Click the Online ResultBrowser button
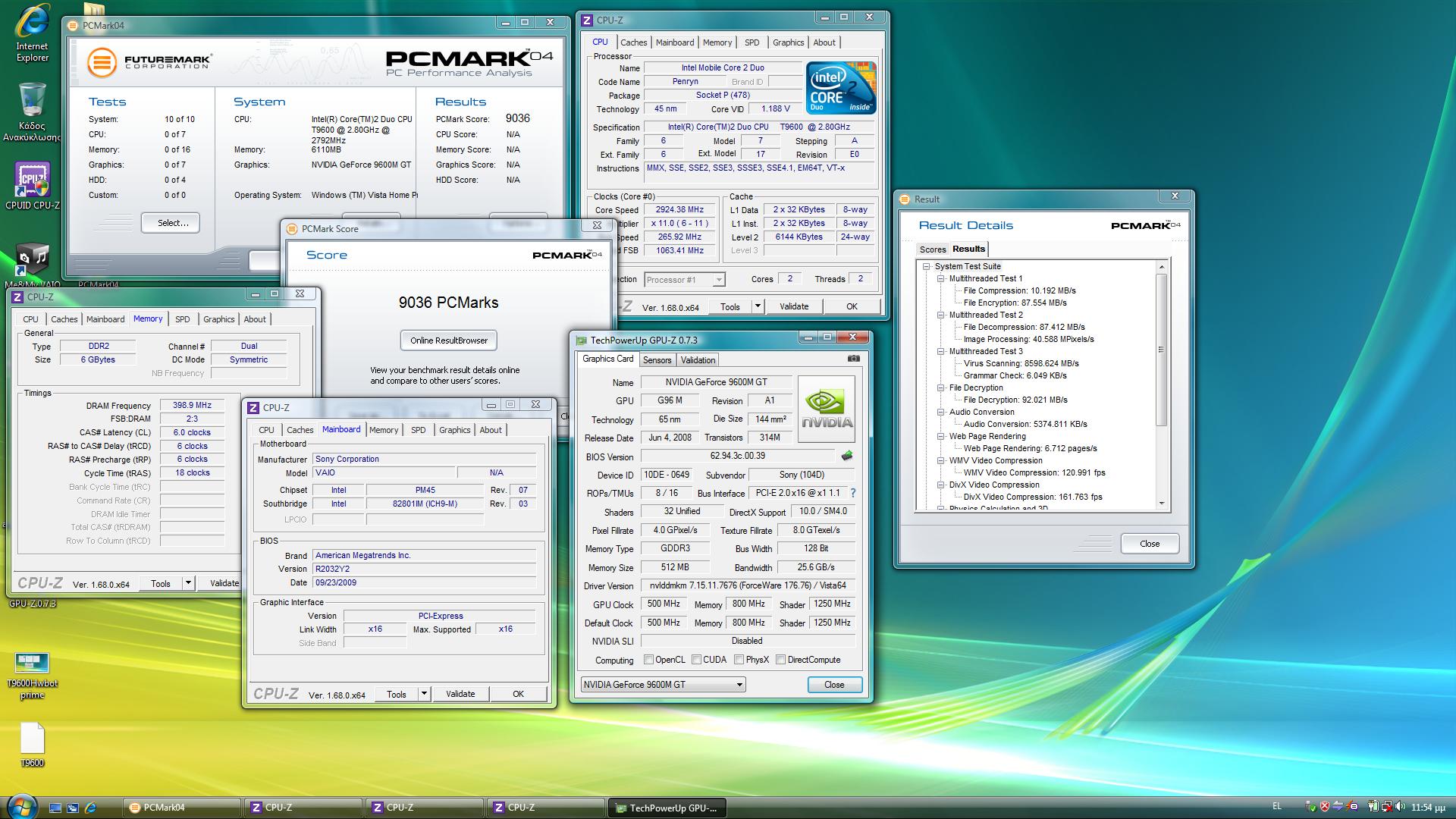Image resolution: width=1456 pixels, height=819 pixels. 449,340
